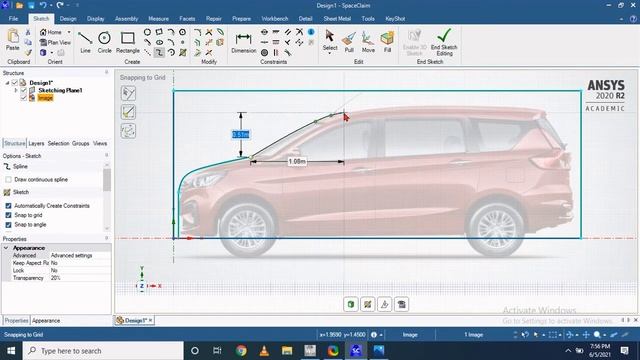Disable Snap to angle checkbox
Viewport: 640px width, 360px height.
(x=8, y=224)
